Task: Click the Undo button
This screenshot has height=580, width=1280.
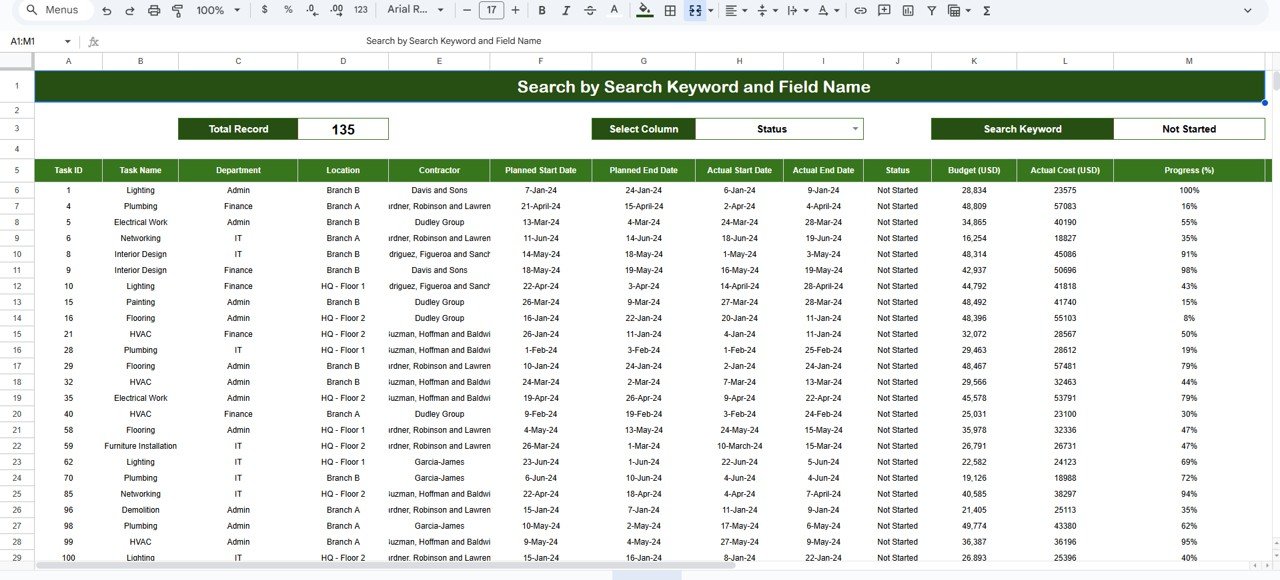Action: (x=105, y=10)
